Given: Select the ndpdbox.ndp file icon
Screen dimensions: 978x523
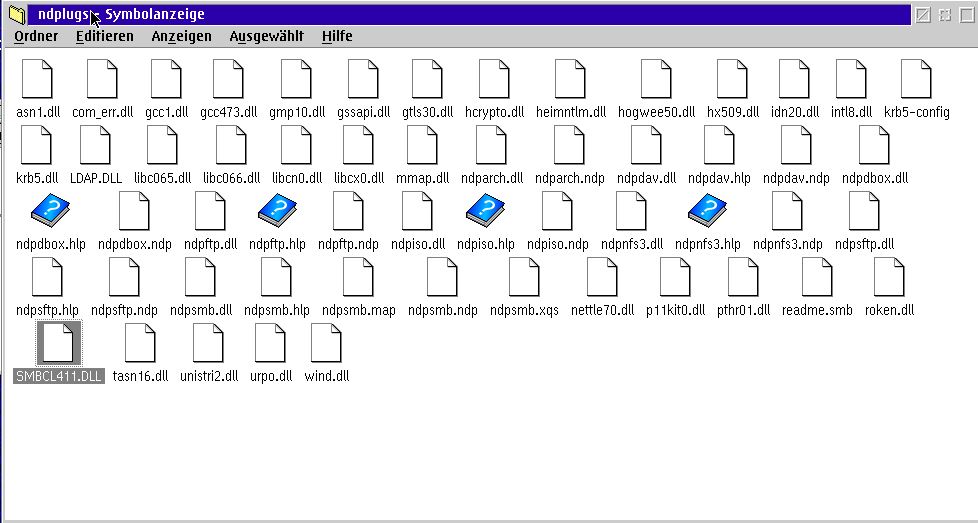Looking at the screenshot, I should (x=134, y=211).
